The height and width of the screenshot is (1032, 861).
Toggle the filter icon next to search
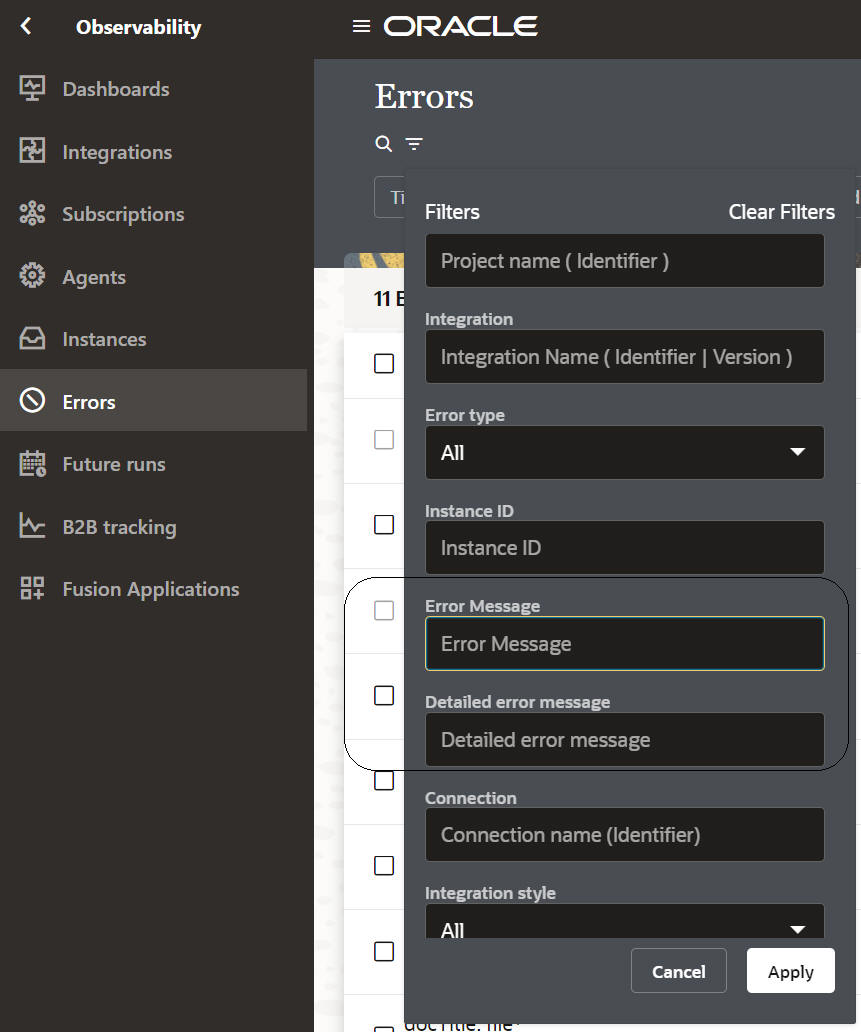(413, 143)
